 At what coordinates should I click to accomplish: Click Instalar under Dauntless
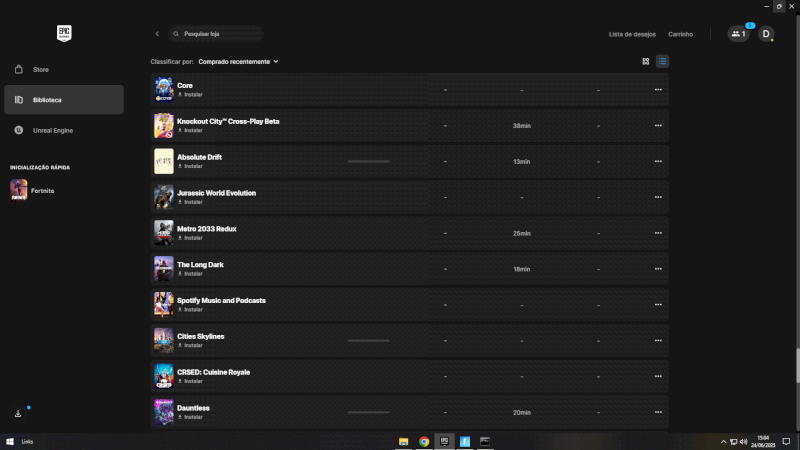[x=190, y=417]
